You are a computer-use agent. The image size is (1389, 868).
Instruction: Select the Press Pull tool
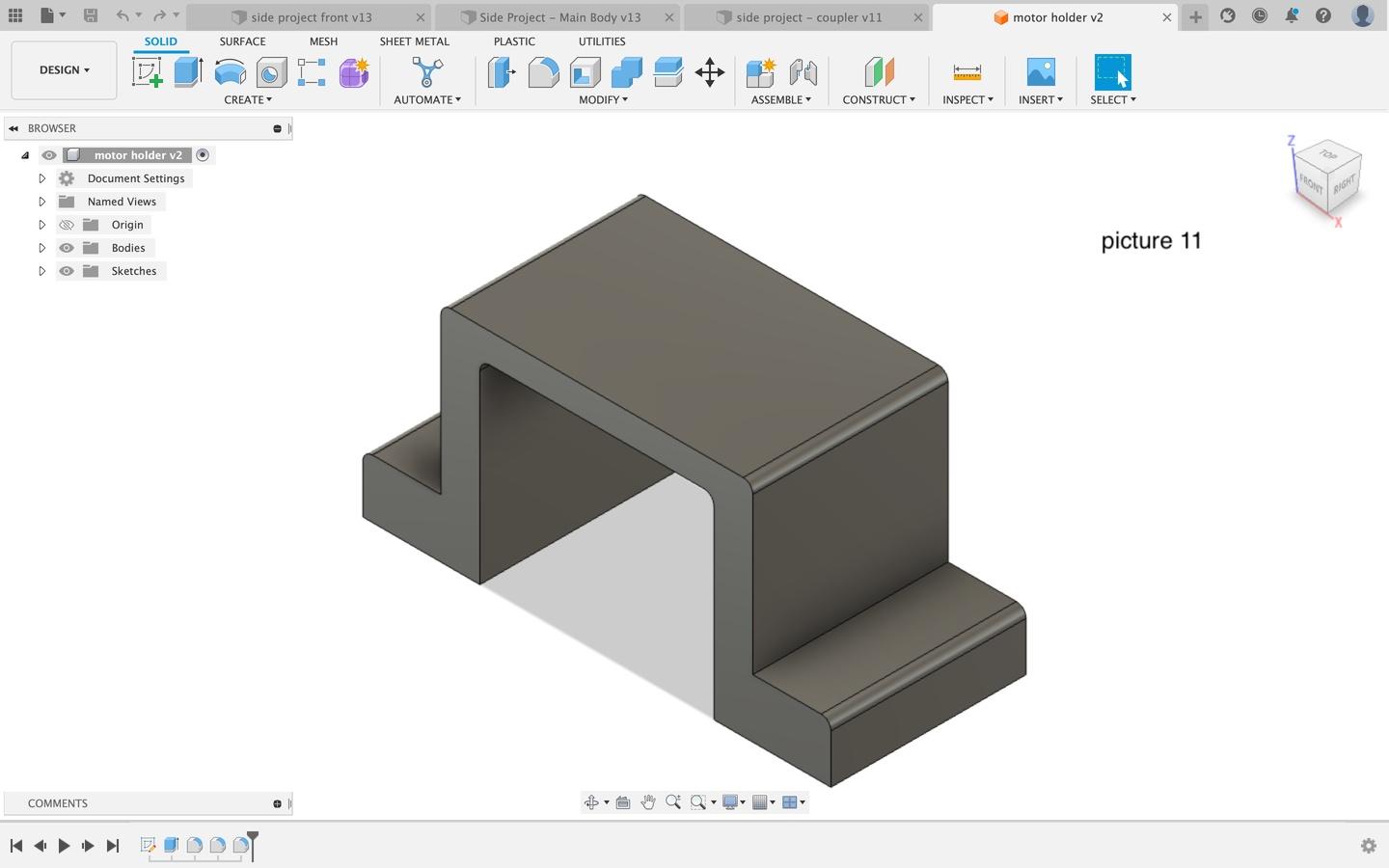pos(502,72)
